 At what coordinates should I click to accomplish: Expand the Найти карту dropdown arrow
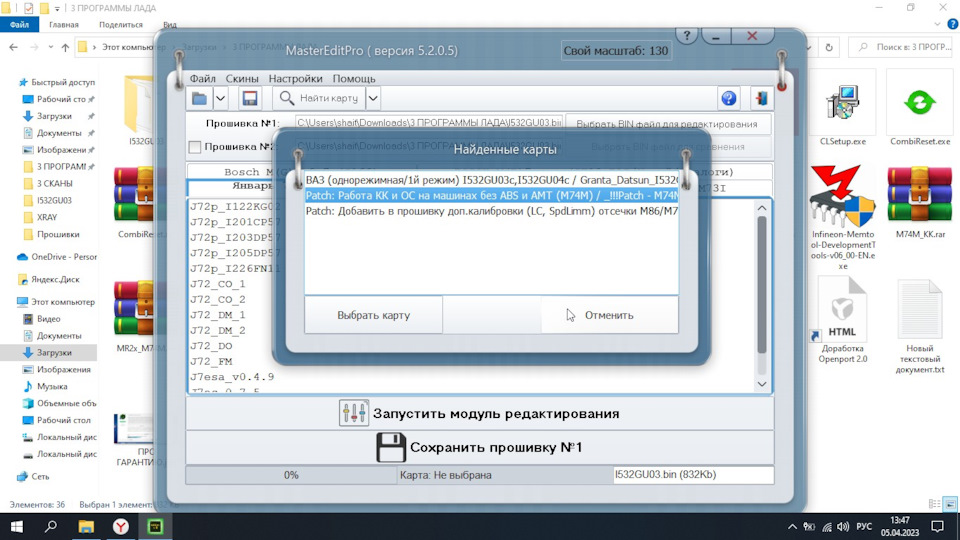pyautogui.click(x=373, y=98)
